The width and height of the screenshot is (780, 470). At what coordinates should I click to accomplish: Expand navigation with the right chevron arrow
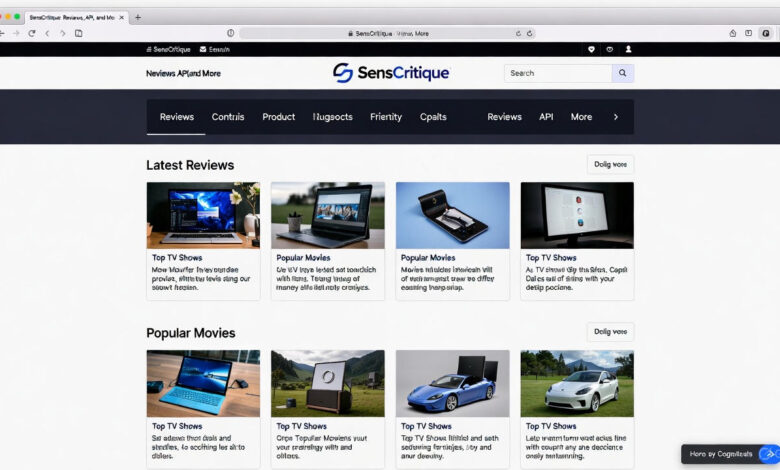616,117
